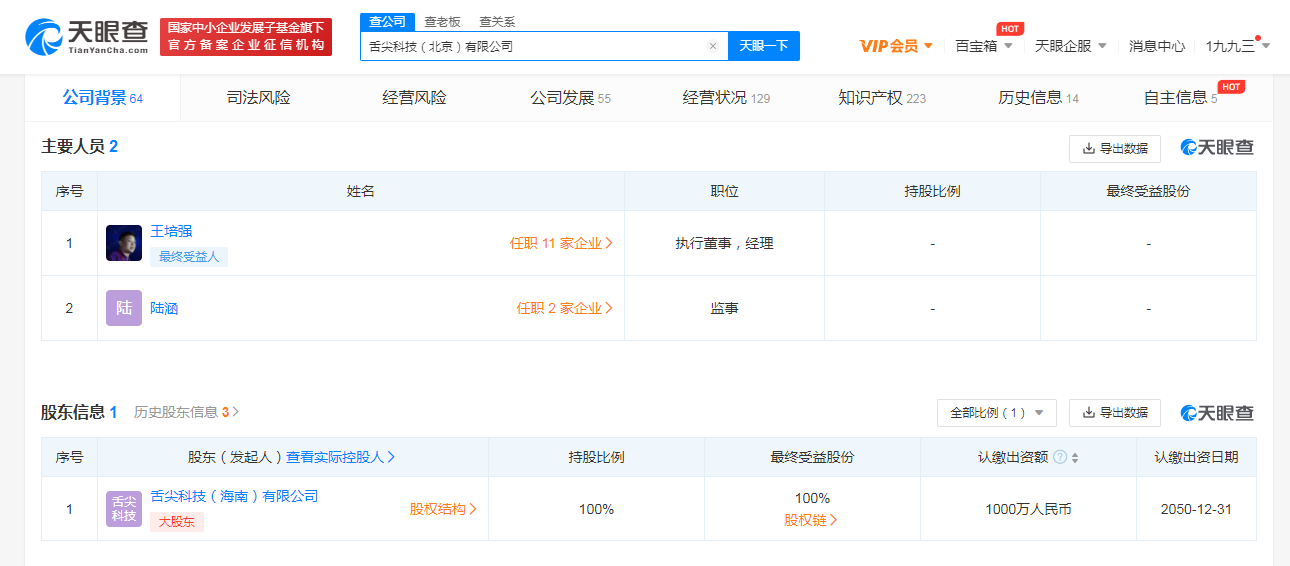Switch to the 知识产权 tab
The image size is (1290, 566).
[881, 97]
